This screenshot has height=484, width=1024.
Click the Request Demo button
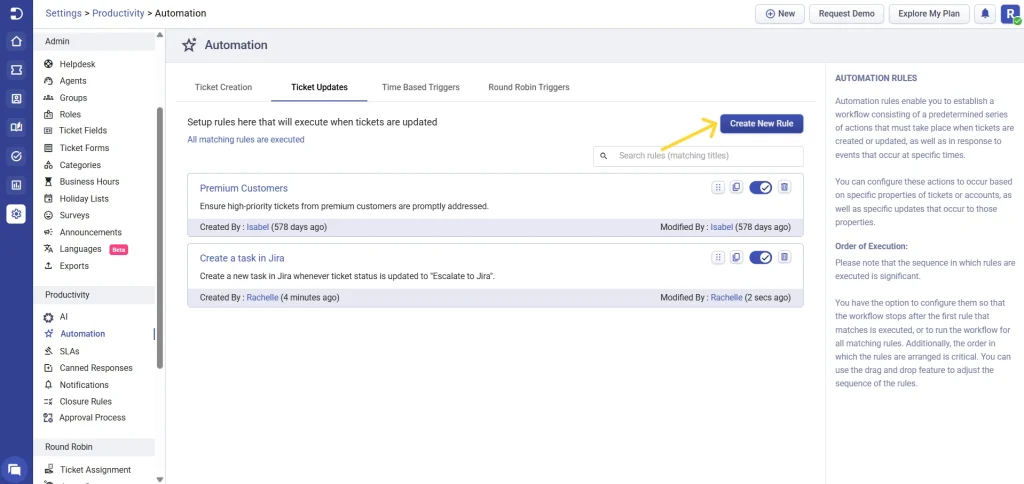tap(846, 14)
